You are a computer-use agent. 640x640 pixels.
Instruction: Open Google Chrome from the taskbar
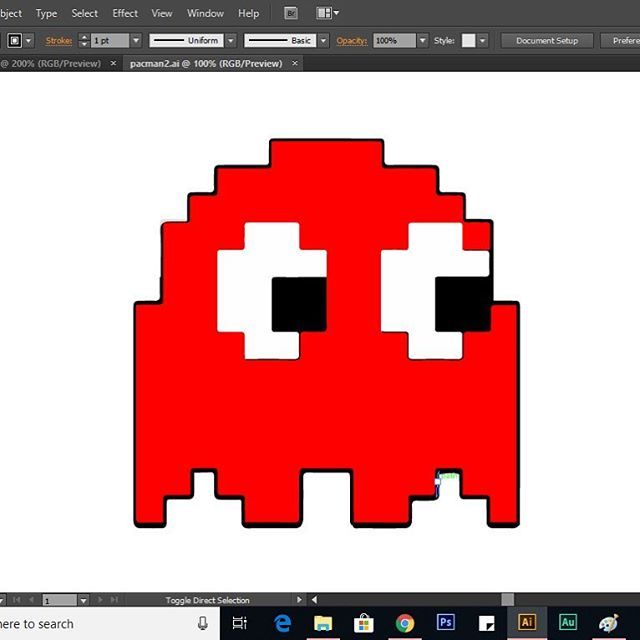click(404, 623)
